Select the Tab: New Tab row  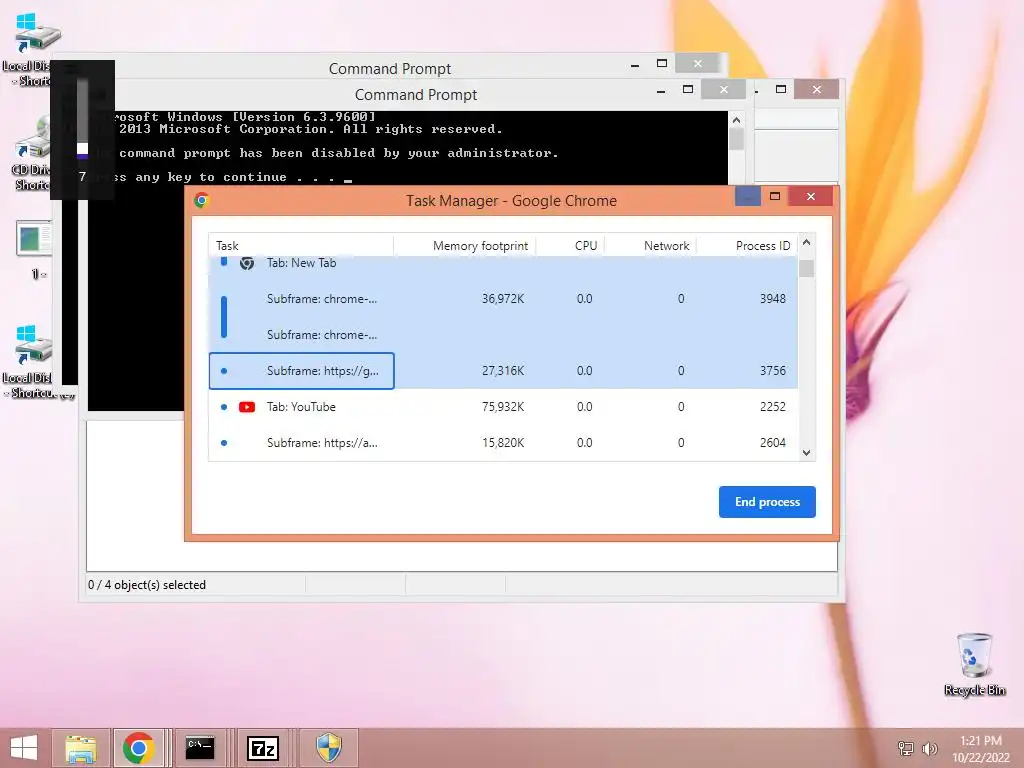pos(503,263)
